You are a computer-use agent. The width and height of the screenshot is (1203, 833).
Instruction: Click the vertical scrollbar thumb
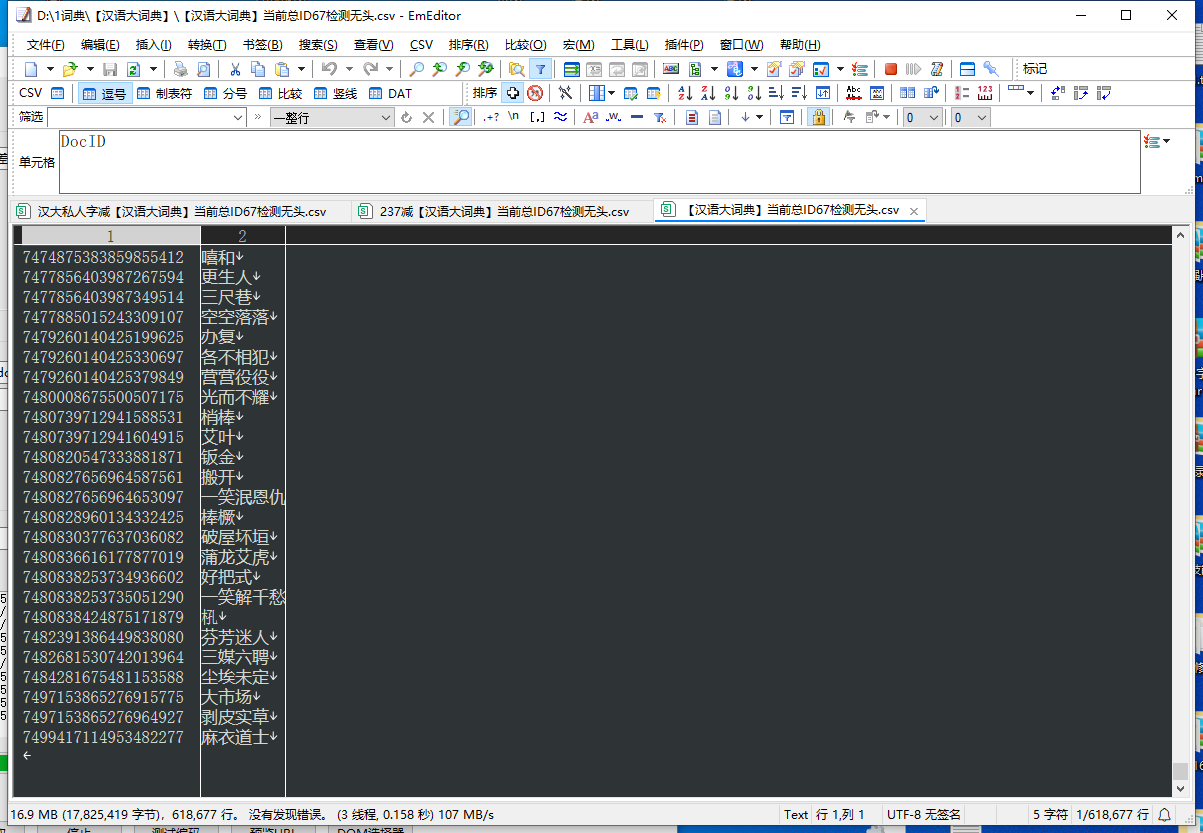1180,771
